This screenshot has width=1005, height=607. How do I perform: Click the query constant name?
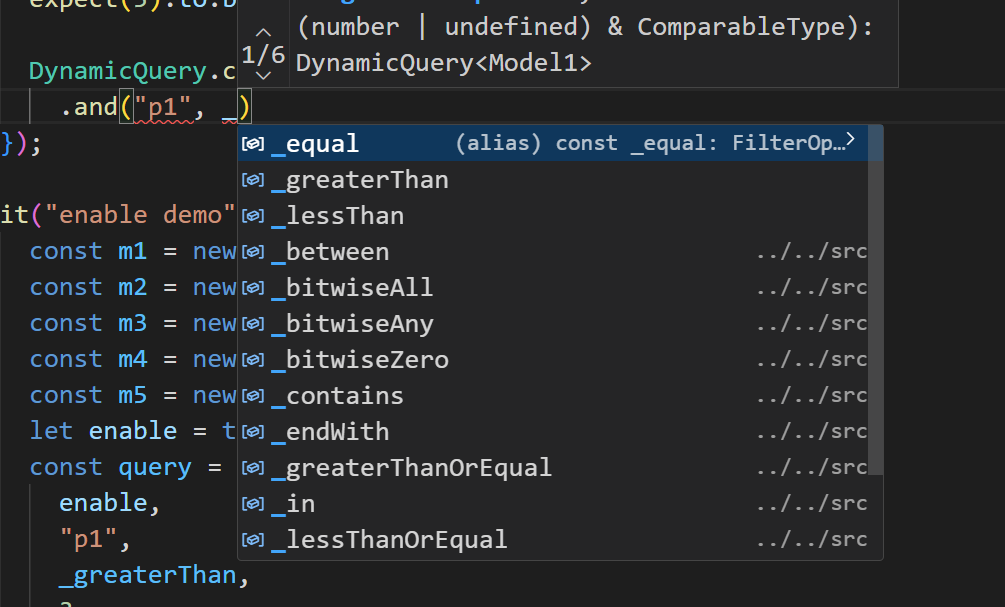point(155,467)
